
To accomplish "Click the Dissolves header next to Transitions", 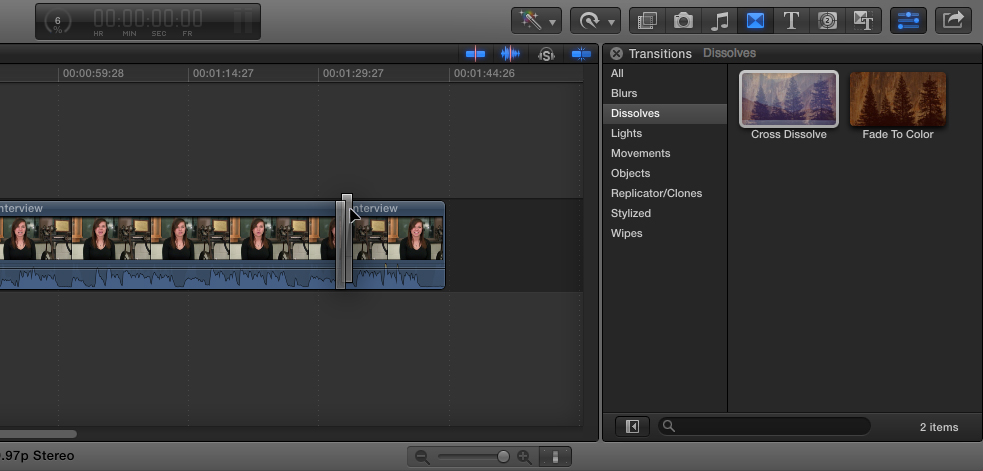I will point(729,53).
